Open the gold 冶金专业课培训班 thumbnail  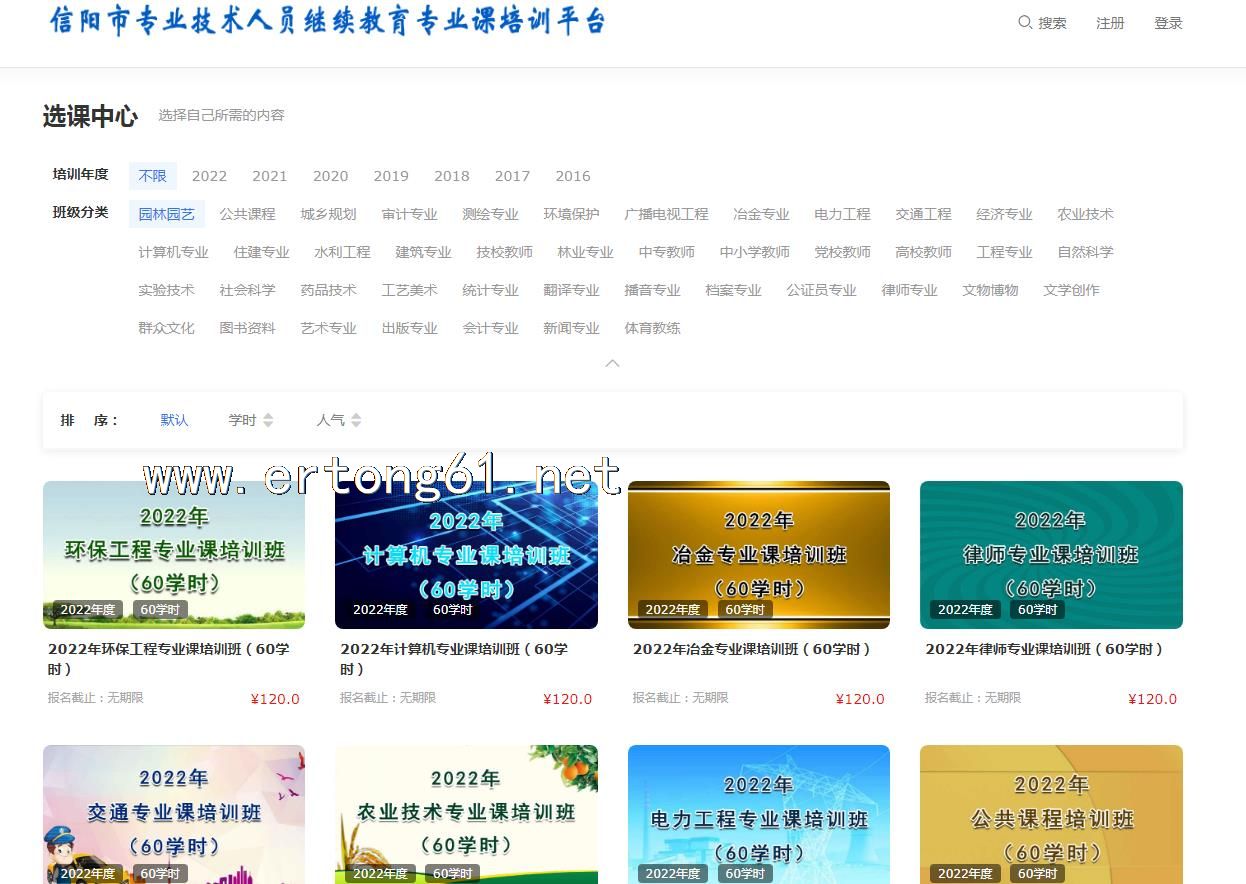point(758,555)
